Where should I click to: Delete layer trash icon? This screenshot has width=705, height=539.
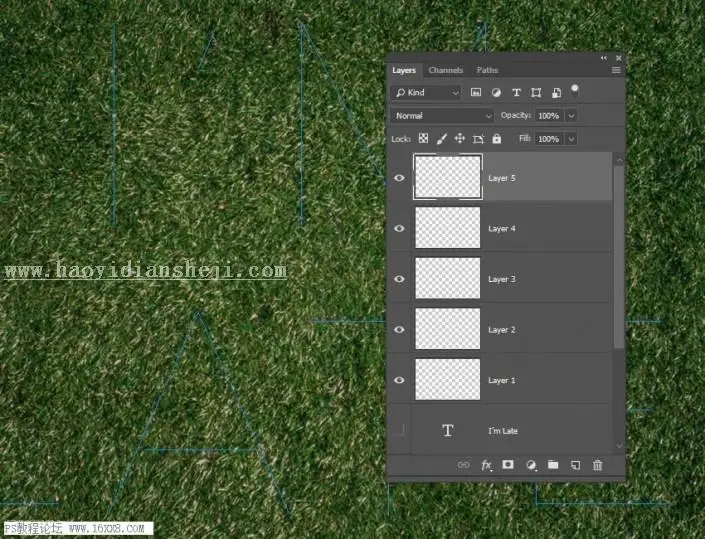[x=597, y=465]
